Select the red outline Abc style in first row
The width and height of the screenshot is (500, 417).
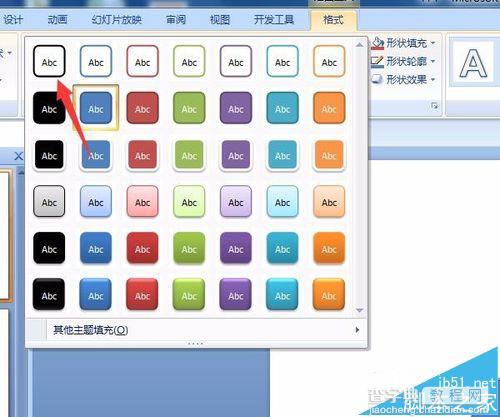[142, 61]
